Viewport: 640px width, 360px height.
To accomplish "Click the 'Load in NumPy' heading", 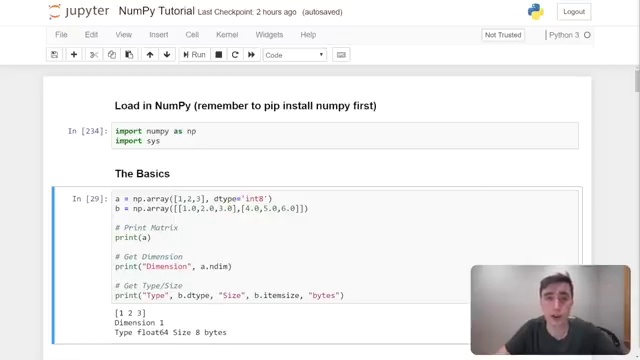I will (x=245, y=106).
